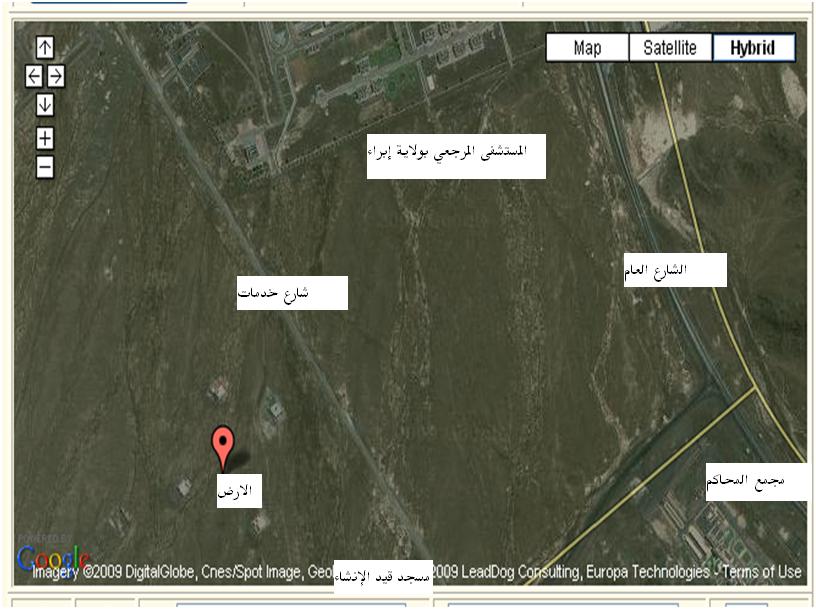The image size is (816, 609).
Task: Zoom out with the minus button
Action: (45, 168)
